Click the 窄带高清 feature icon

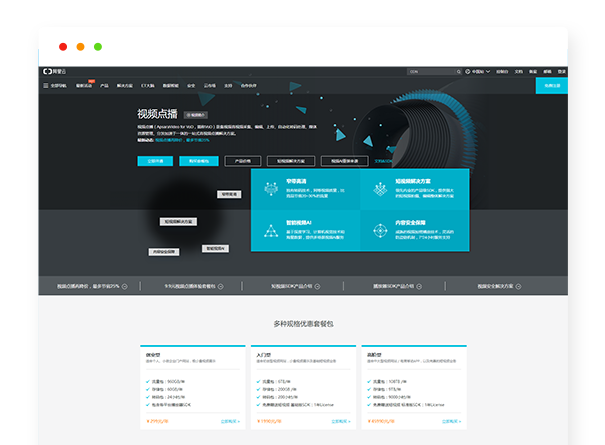coord(268,186)
